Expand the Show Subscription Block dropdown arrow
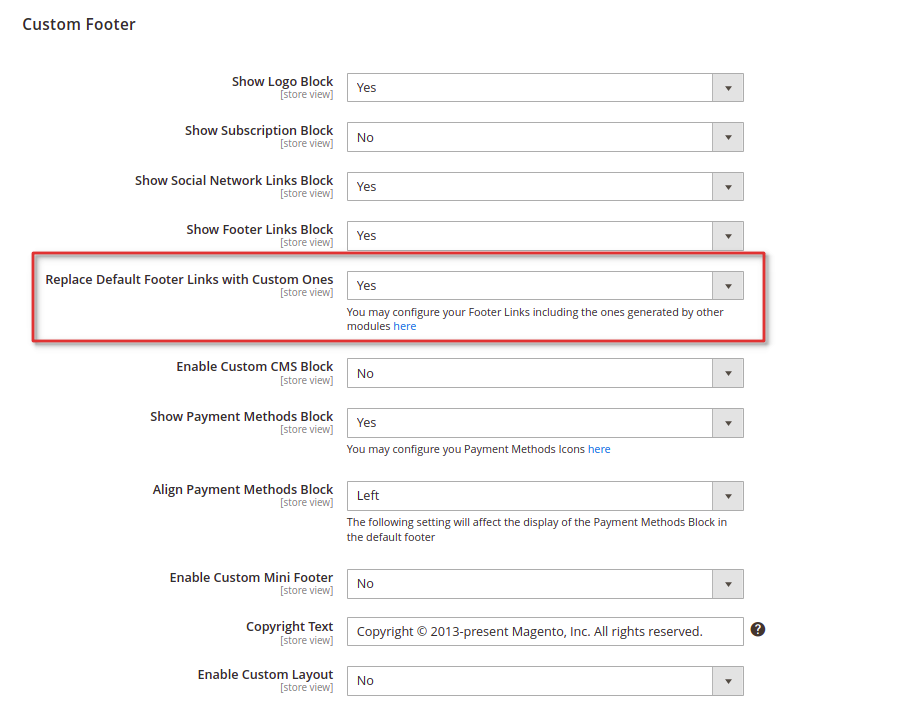 coord(728,137)
